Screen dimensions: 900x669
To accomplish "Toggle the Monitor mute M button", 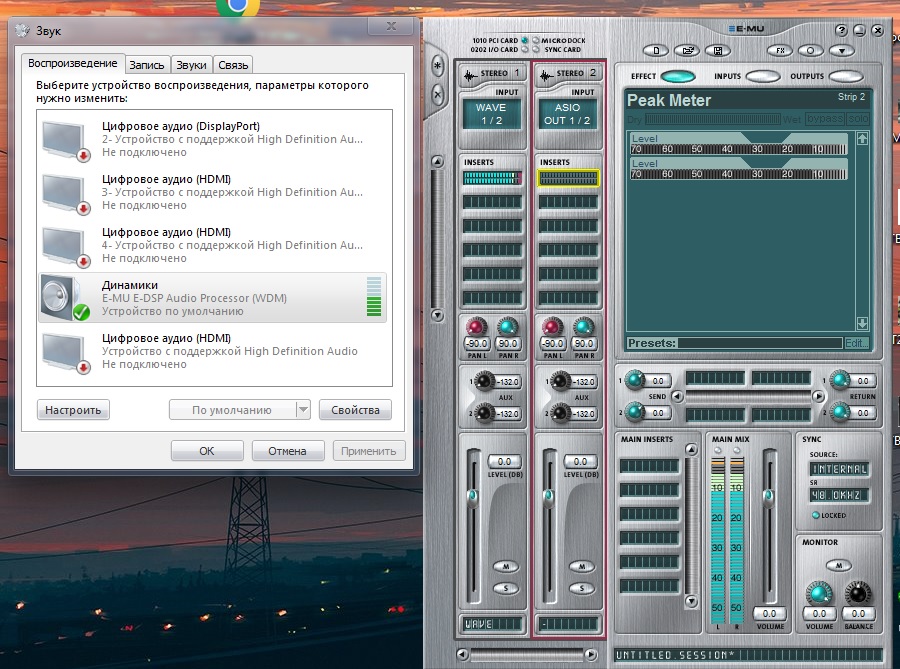I will [x=838, y=566].
